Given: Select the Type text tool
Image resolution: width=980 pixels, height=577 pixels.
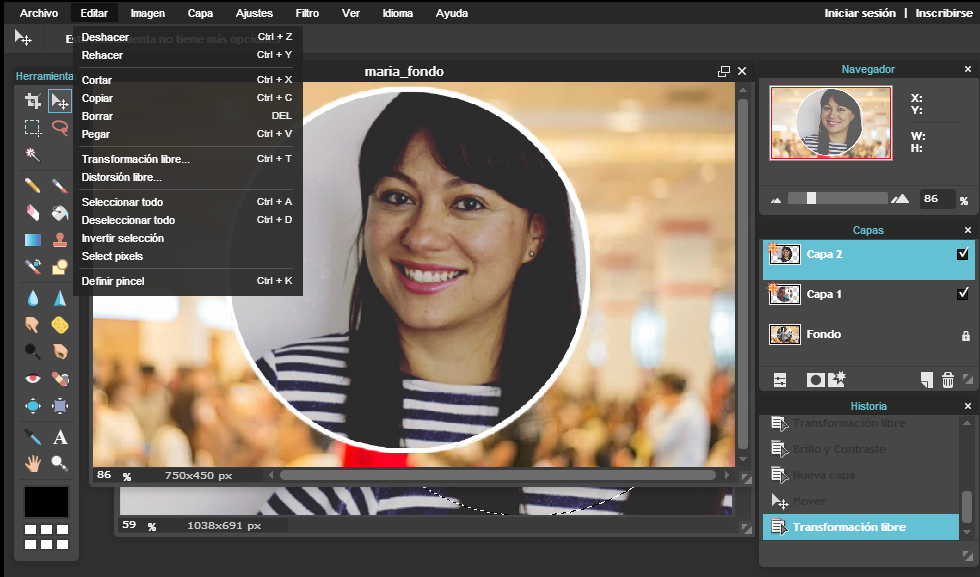Looking at the screenshot, I should [x=60, y=436].
